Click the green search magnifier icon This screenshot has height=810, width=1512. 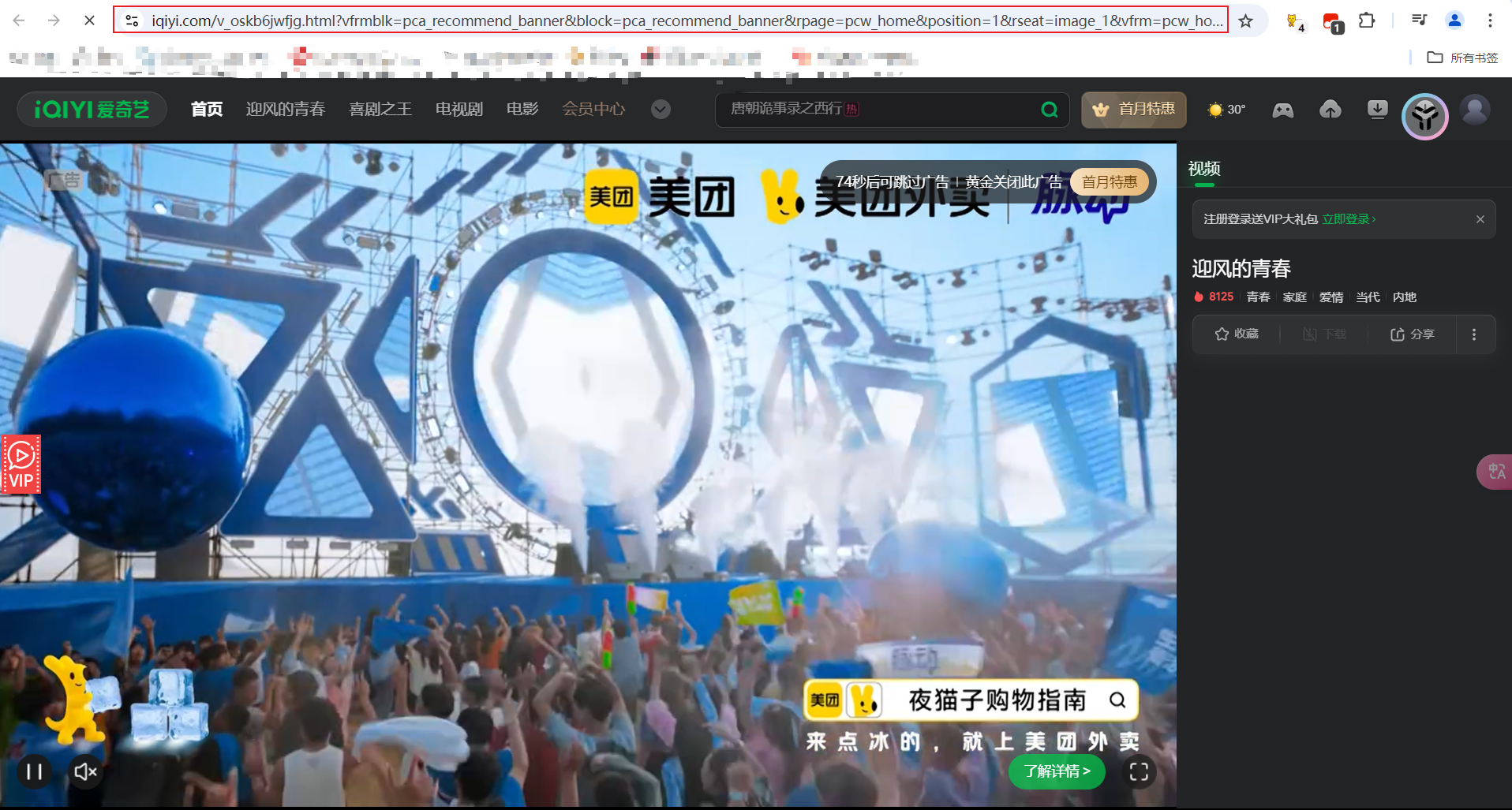(1049, 110)
